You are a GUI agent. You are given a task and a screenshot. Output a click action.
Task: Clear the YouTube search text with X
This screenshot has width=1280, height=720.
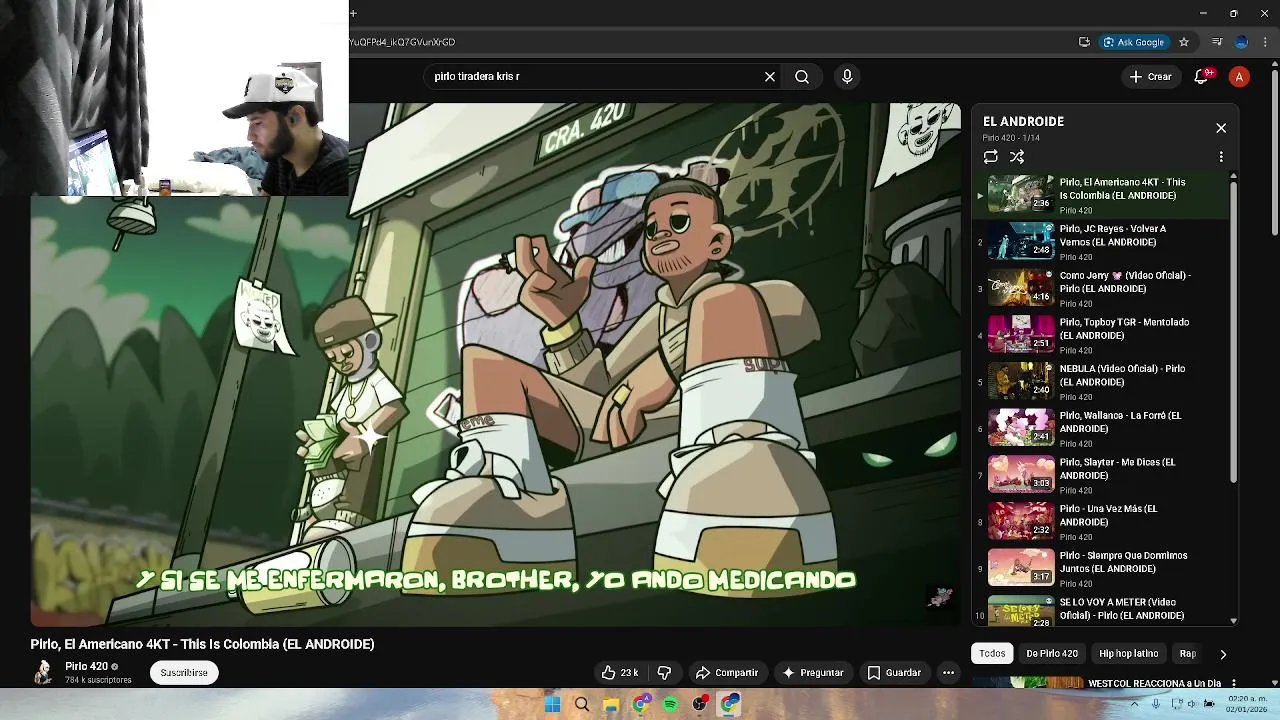(770, 76)
